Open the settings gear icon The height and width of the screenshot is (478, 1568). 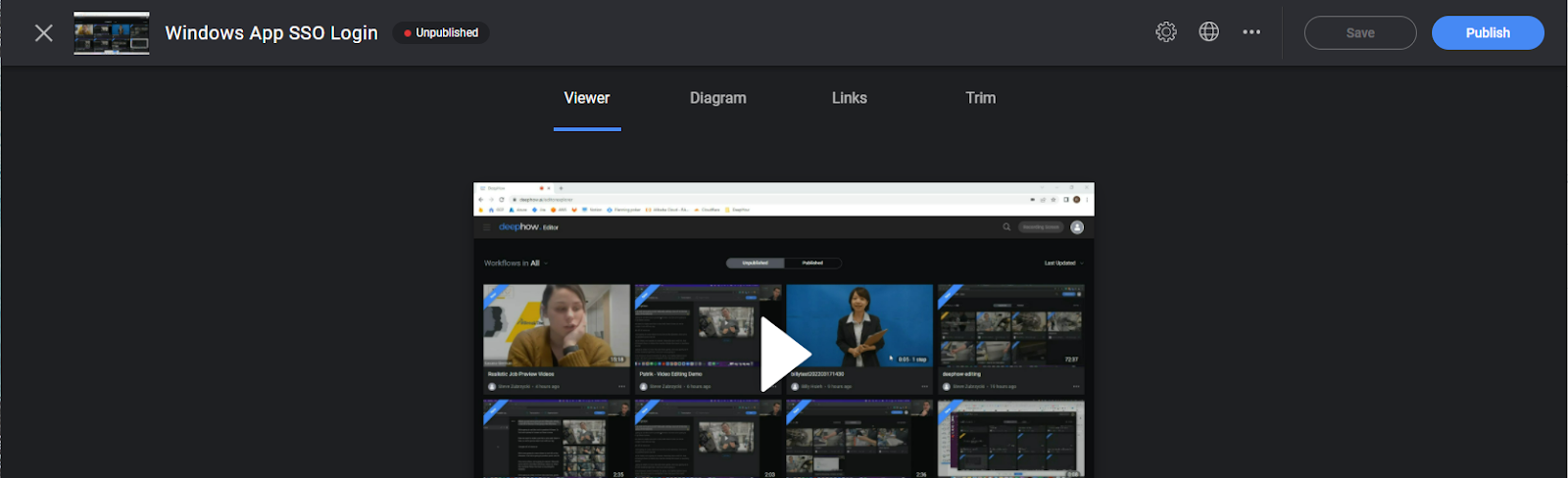coord(1165,32)
